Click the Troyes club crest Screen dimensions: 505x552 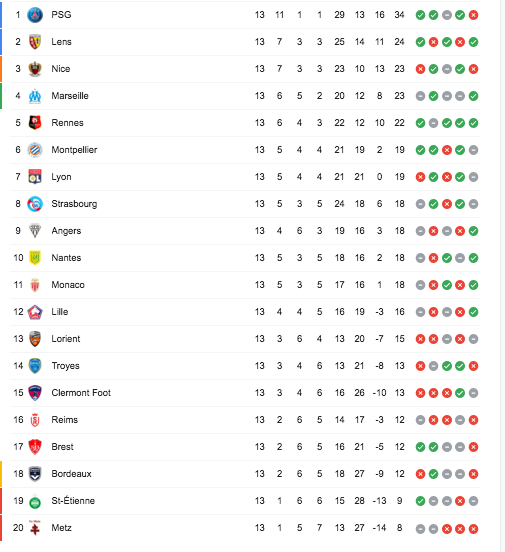35,366
